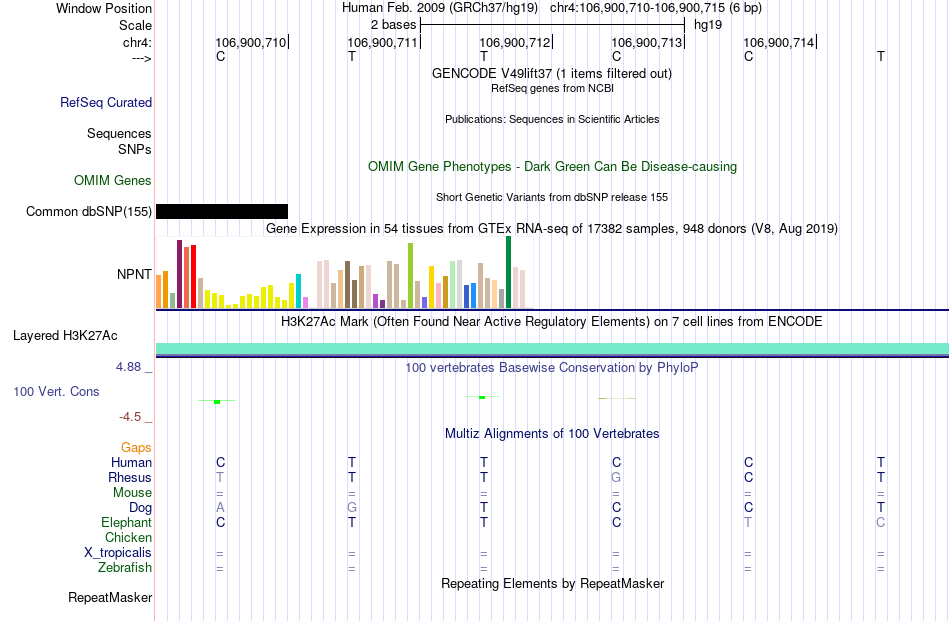
Task: Click 'Multiz Alignments of 100 Vertebrates' title
Action: pos(552,433)
